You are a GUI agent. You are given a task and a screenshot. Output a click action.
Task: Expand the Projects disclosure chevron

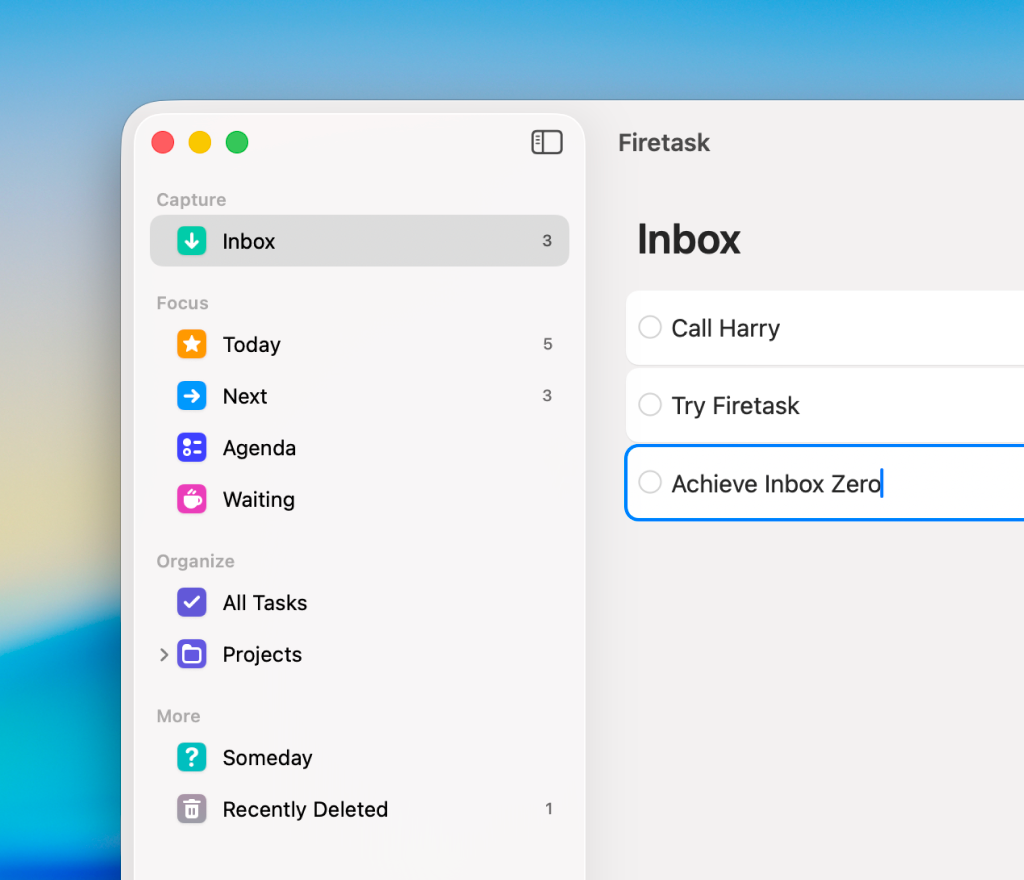point(164,655)
